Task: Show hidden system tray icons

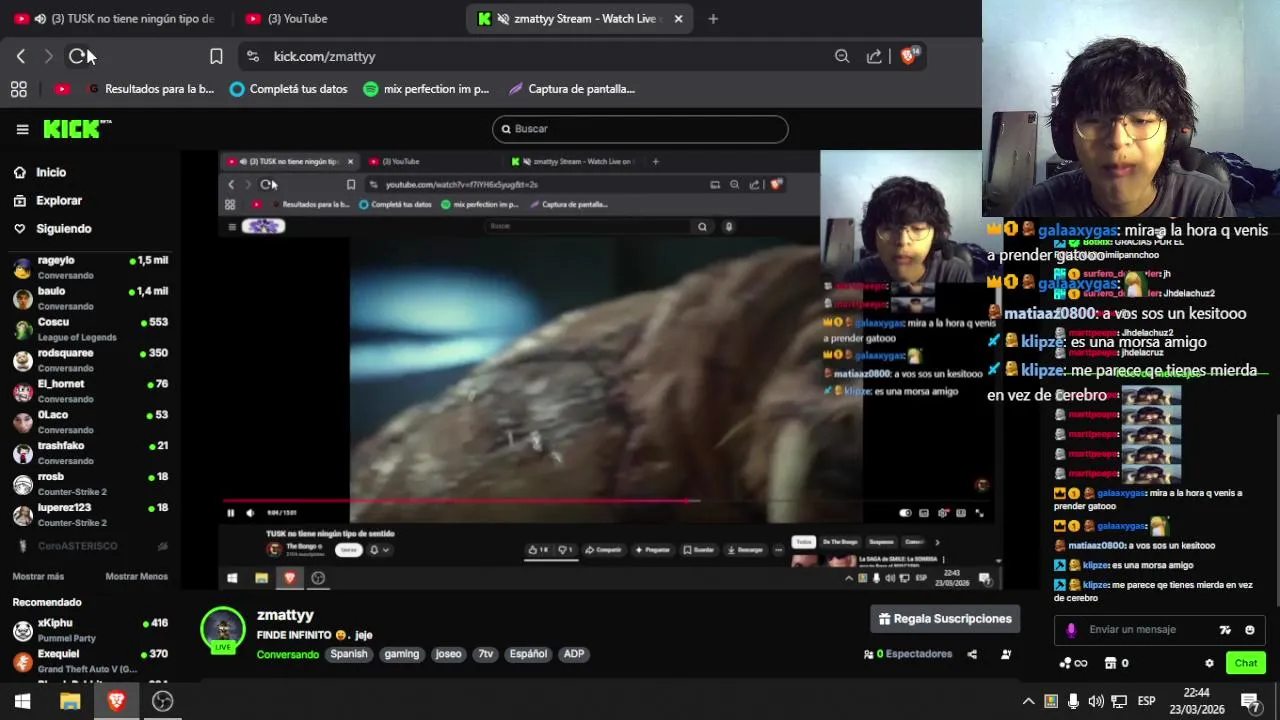Action: click(1027, 702)
